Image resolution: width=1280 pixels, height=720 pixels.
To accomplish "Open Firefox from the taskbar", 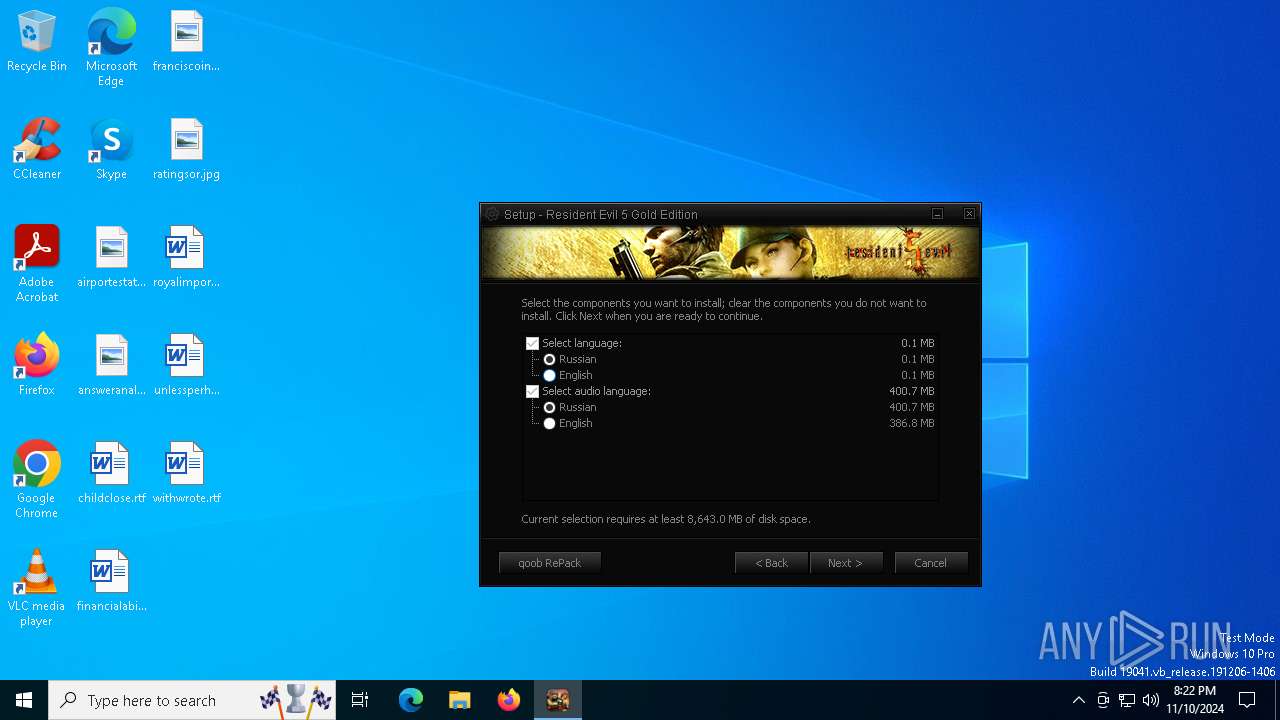I will 509,700.
